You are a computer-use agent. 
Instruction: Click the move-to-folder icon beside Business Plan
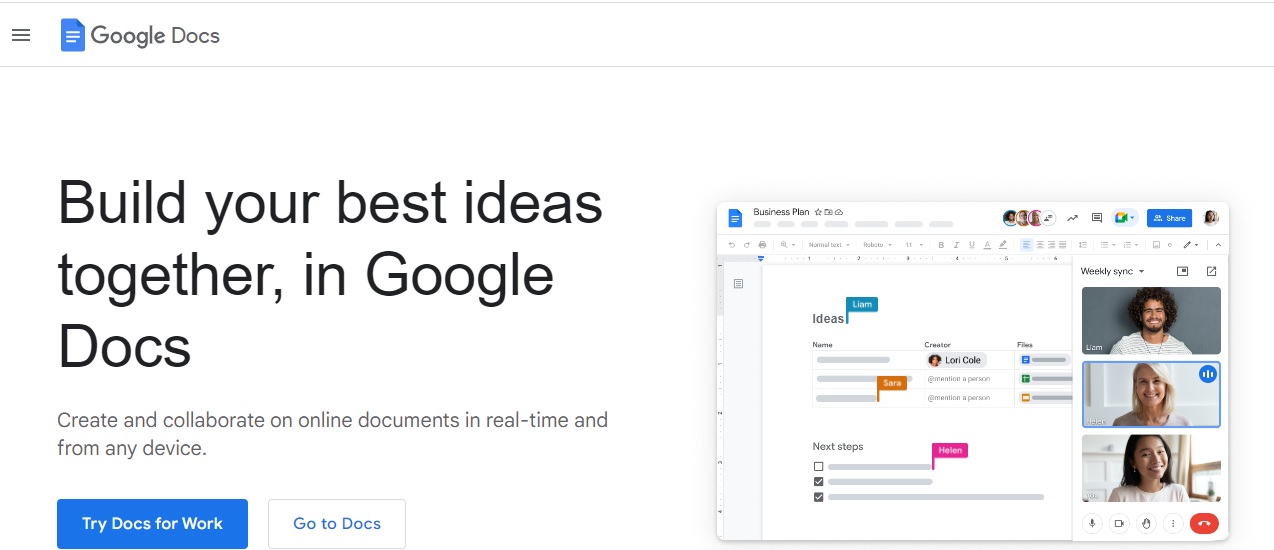(828, 212)
